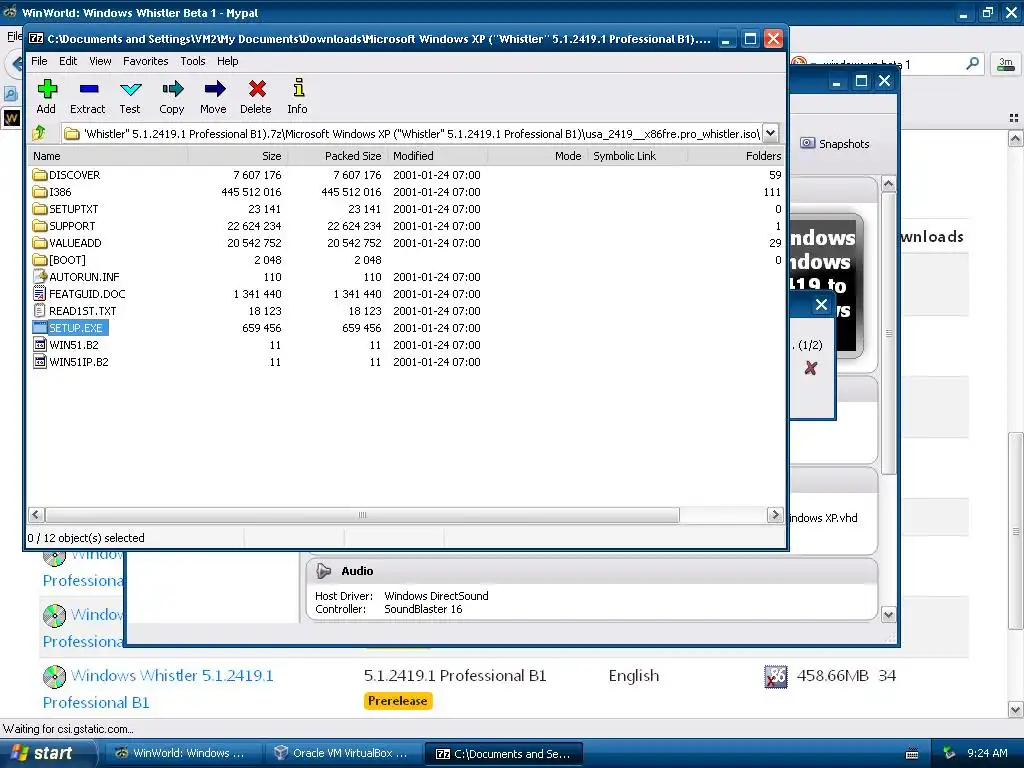This screenshot has height=768, width=1024.
Task: Sort by Modified column header
Action: 438,156
